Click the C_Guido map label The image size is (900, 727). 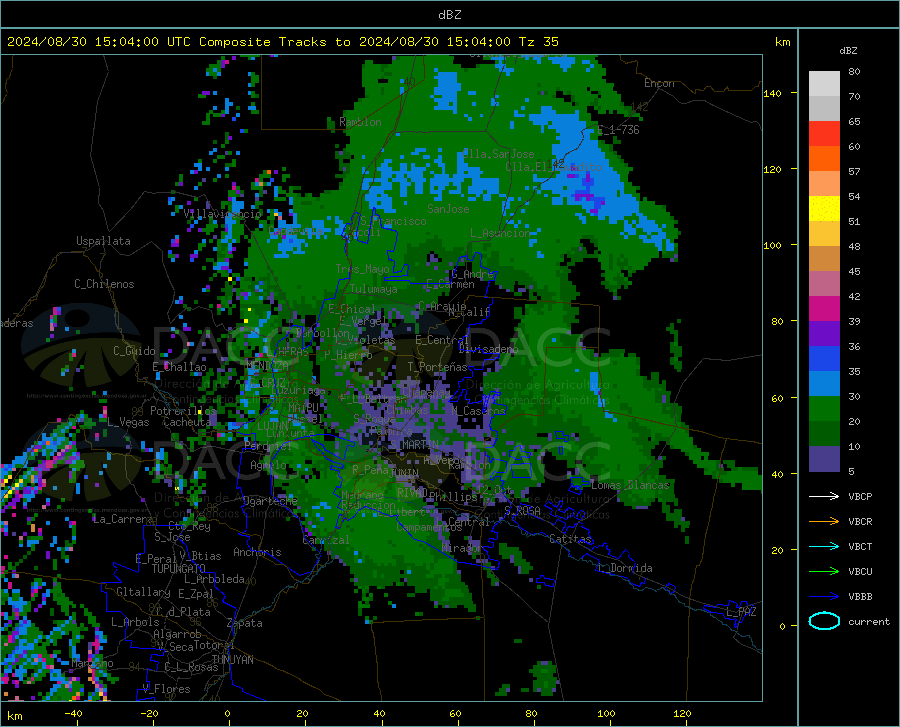[x=134, y=351]
